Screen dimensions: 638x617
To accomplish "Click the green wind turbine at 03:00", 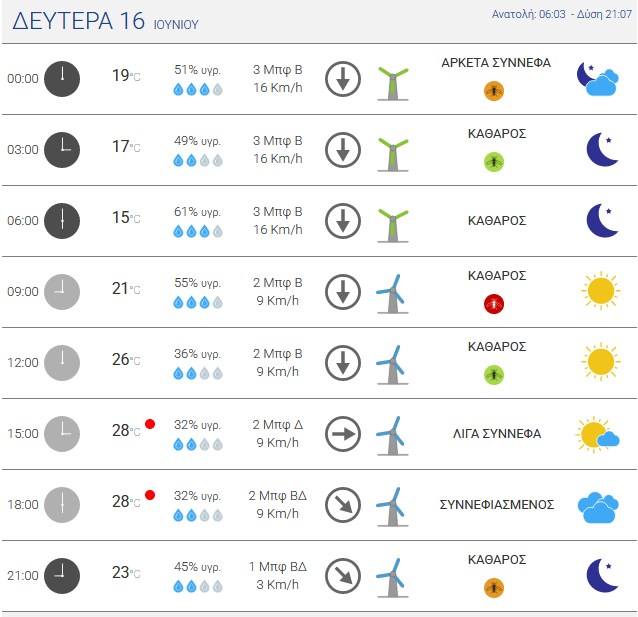I will tap(393, 155).
